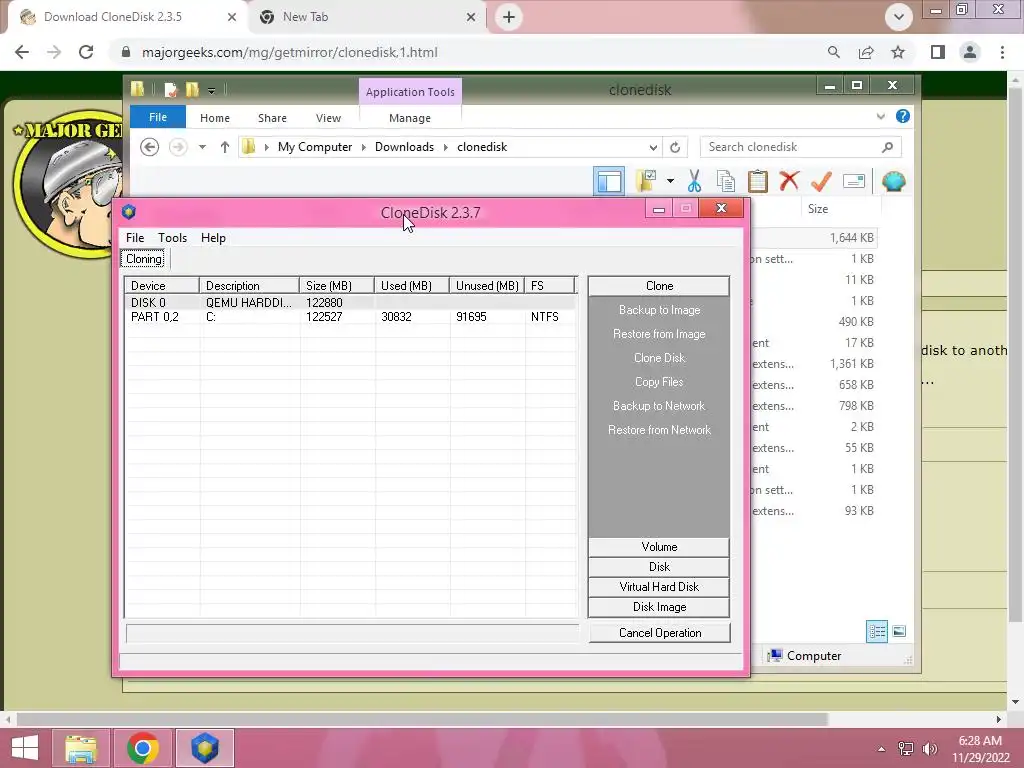The height and width of the screenshot is (768, 1024).
Task: Choose Backup to Image
Action: point(659,310)
